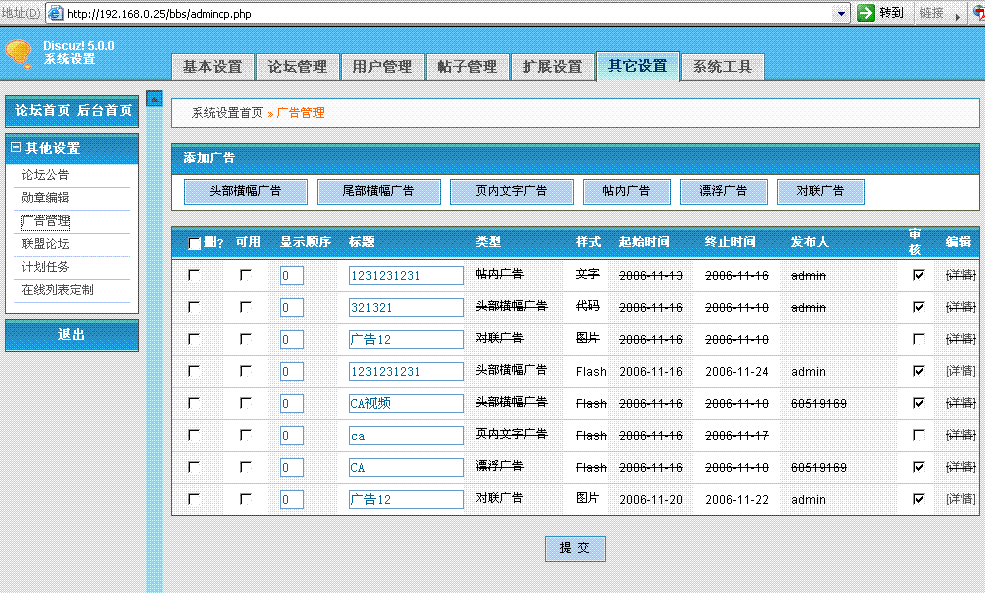
Task: Click the title field containing 广告12 (图片, 2006-11-20)
Action: [406, 499]
